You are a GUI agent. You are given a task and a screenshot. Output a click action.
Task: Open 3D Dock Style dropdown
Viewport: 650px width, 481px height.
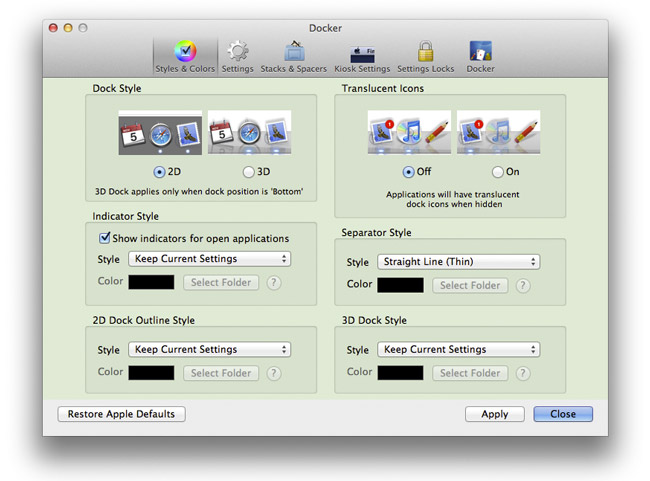pos(458,350)
